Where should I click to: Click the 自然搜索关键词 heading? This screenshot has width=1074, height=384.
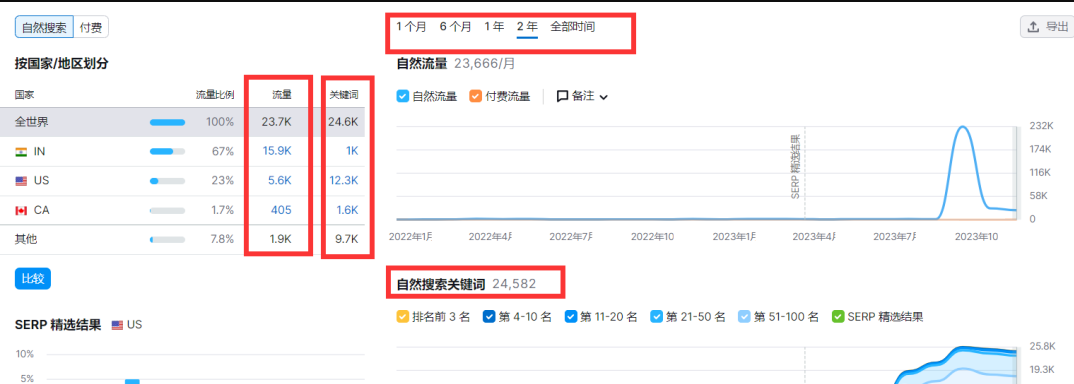[x=441, y=283]
